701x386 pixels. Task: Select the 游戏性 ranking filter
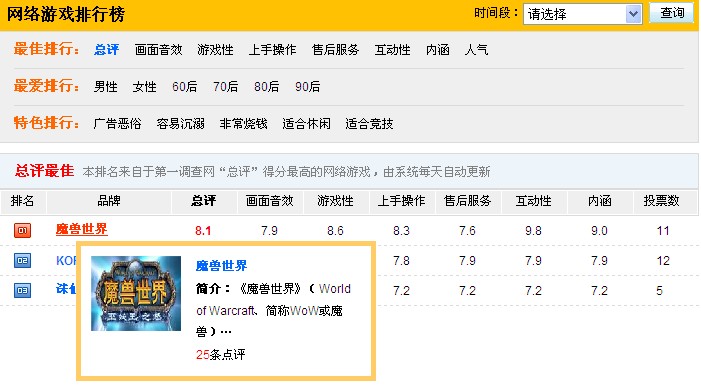[215, 49]
